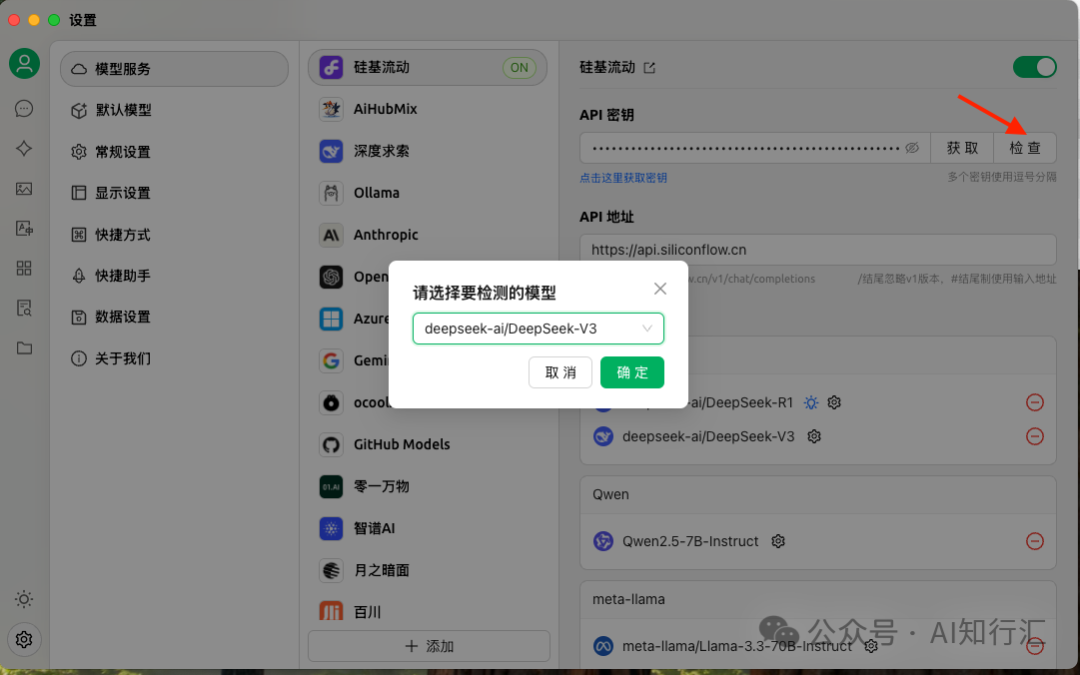Screen dimensions: 1080x675
Task: Open the 点击这里获取密钥 link
Action: click(623, 178)
